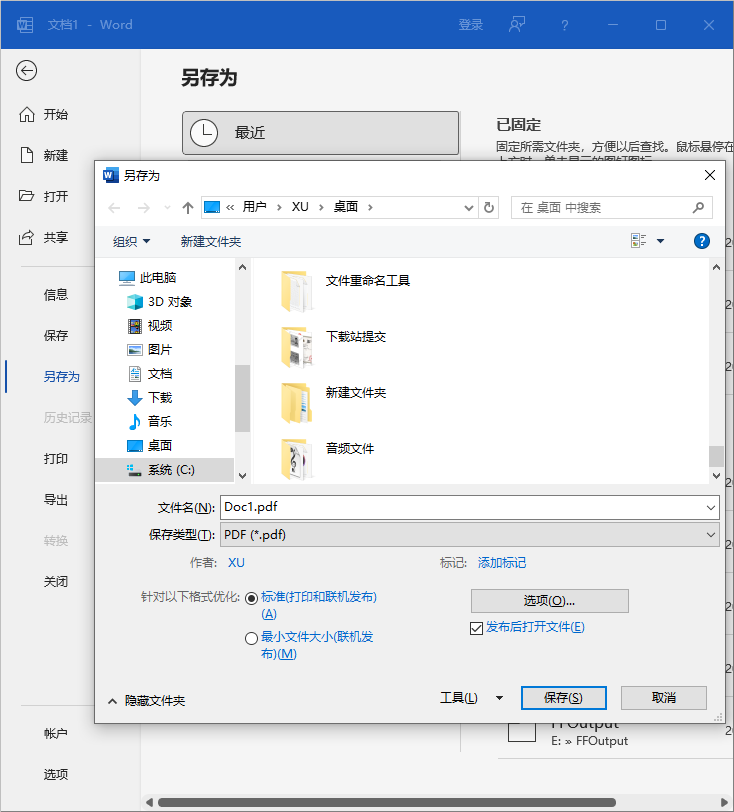
Task: Click the search magnifier icon
Action: coord(698,208)
